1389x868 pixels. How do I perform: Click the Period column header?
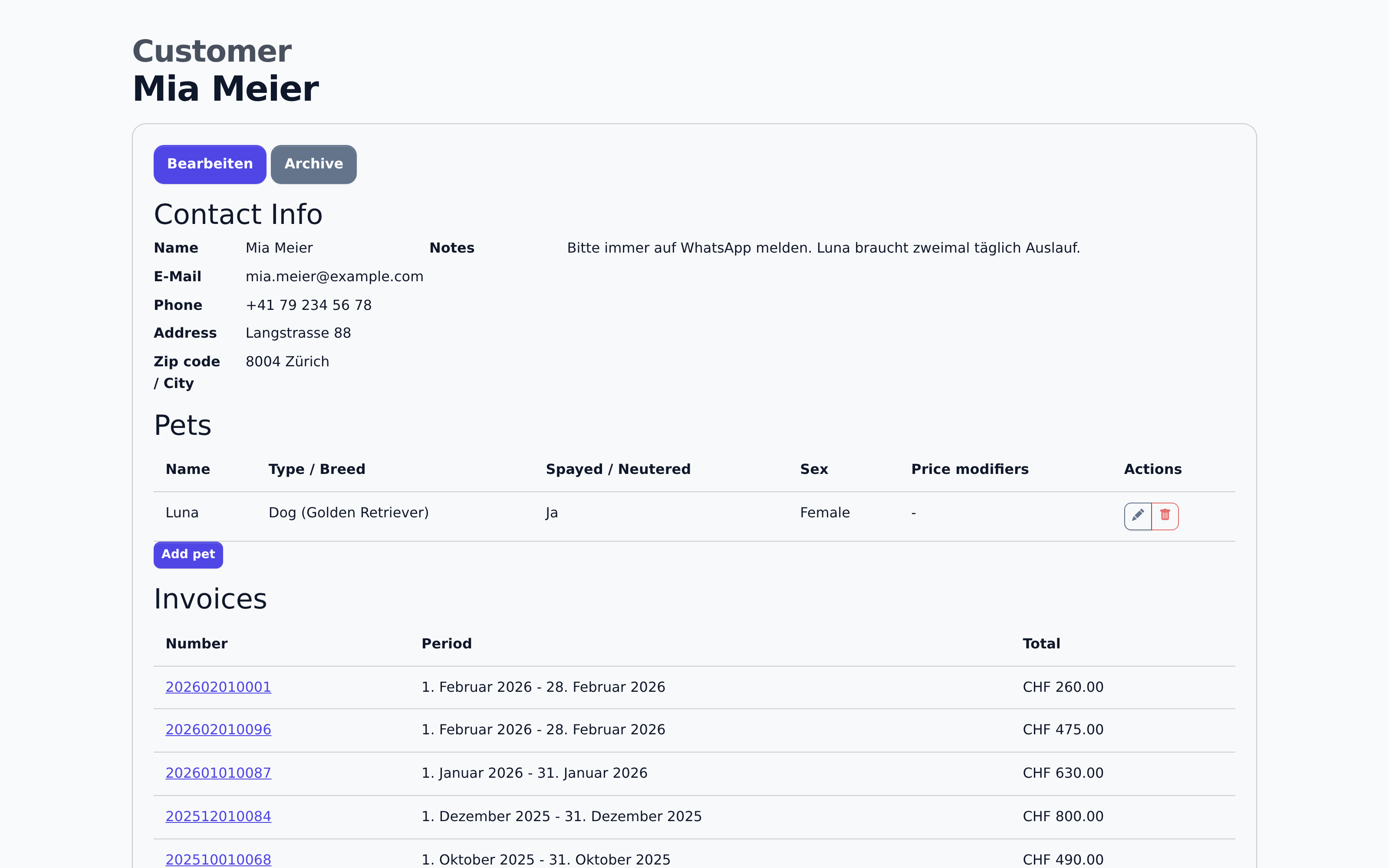click(x=447, y=644)
